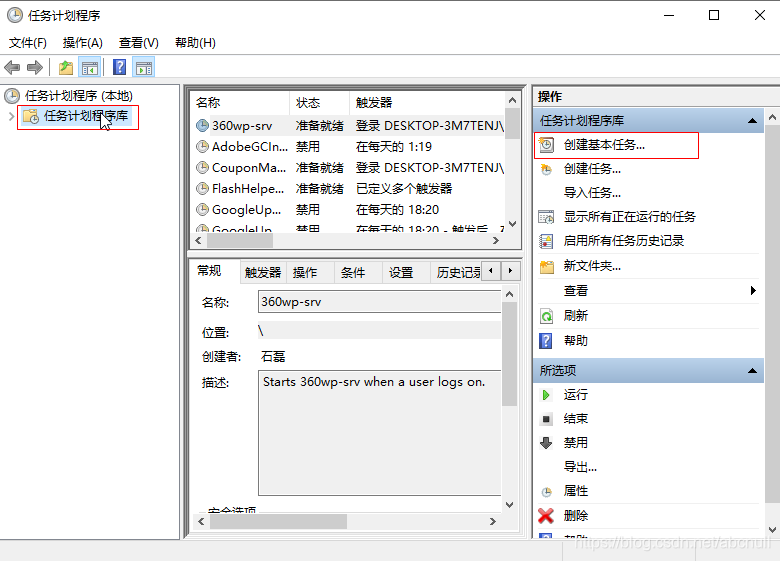Click the 已定义多个触发器 cell
780x561 pixels.
pyautogui.click(x=404, y=188)
